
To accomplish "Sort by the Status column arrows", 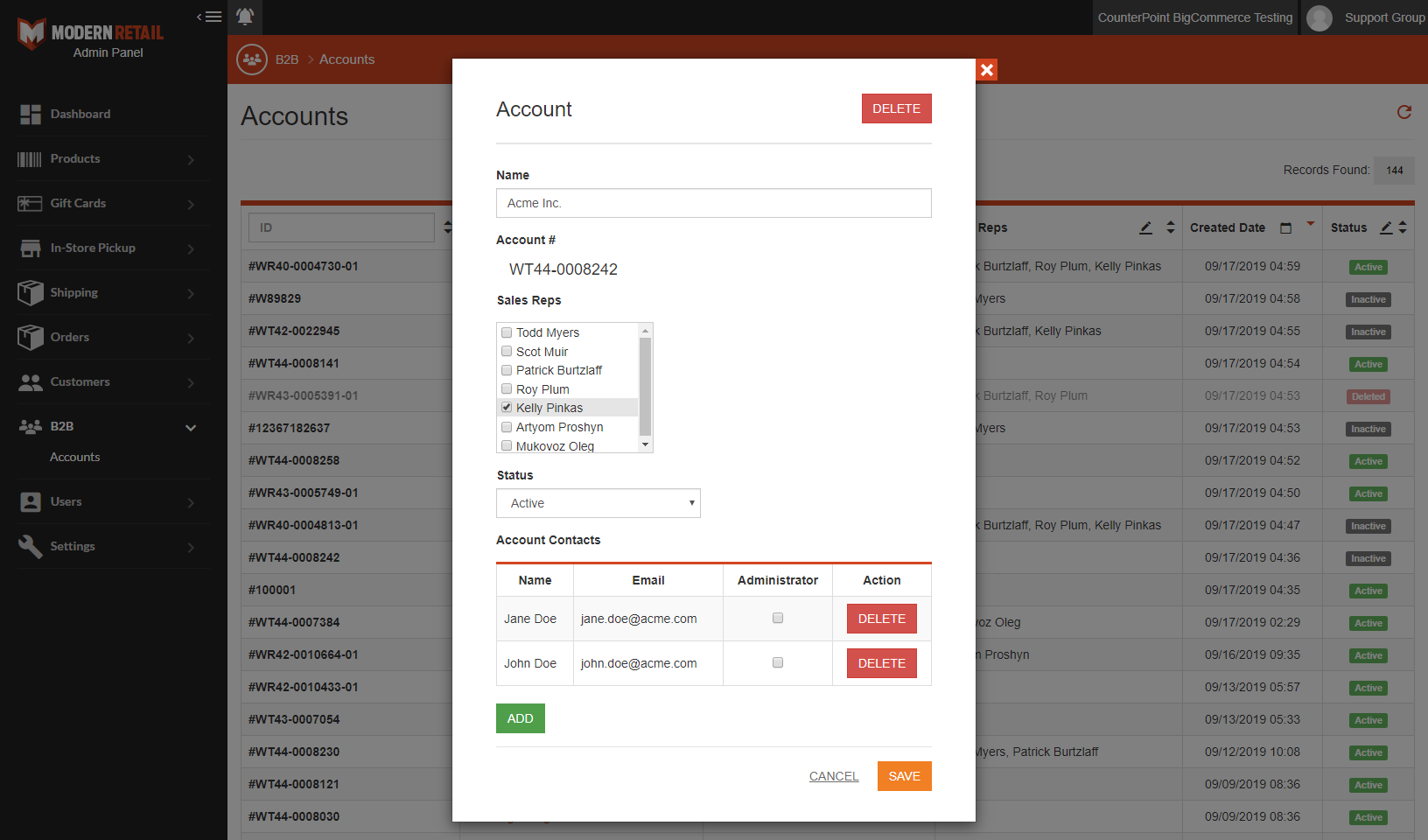I will point(1403,227).
